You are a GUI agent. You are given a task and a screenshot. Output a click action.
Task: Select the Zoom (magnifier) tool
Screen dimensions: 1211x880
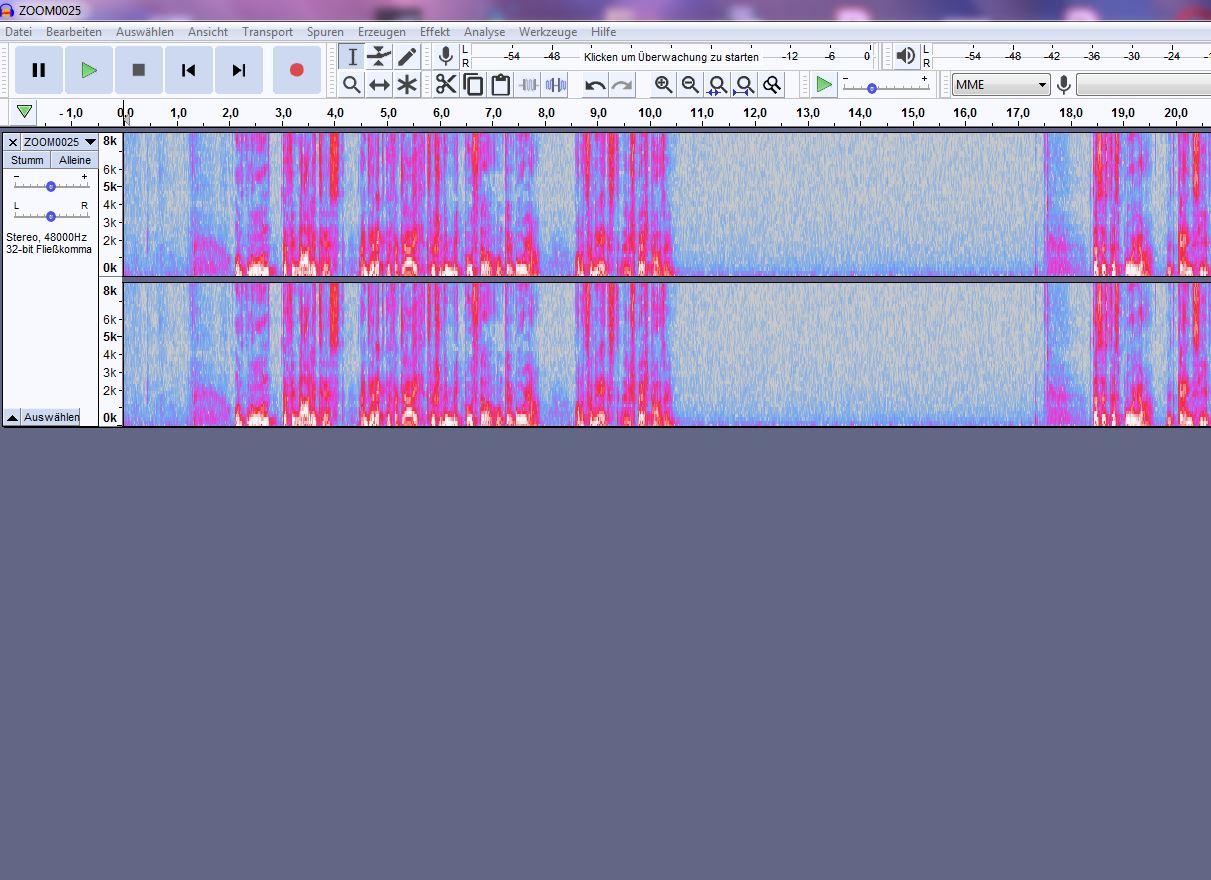(x=352, y=85)
